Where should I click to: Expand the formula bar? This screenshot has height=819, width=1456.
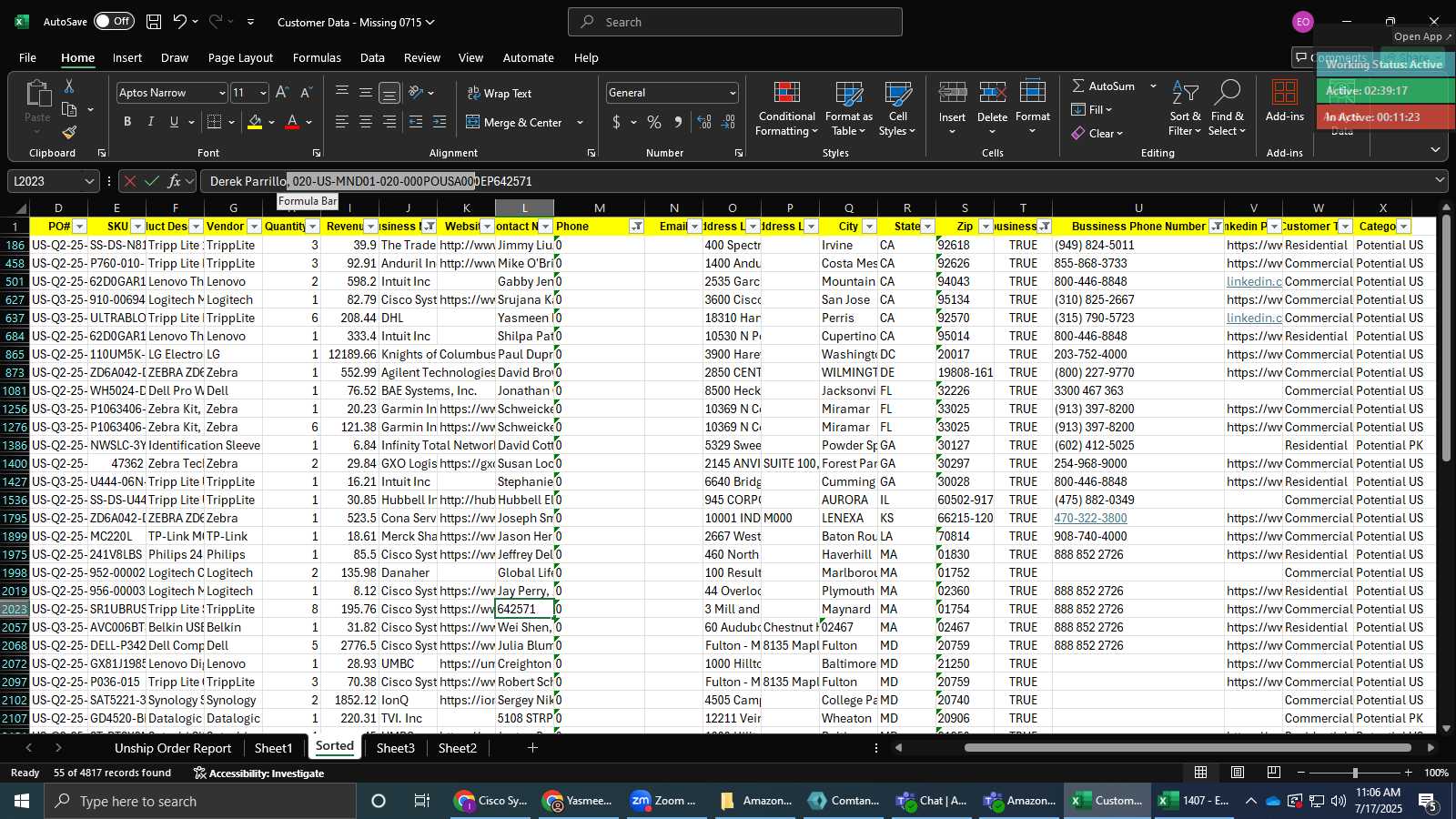click(1440, 181)
